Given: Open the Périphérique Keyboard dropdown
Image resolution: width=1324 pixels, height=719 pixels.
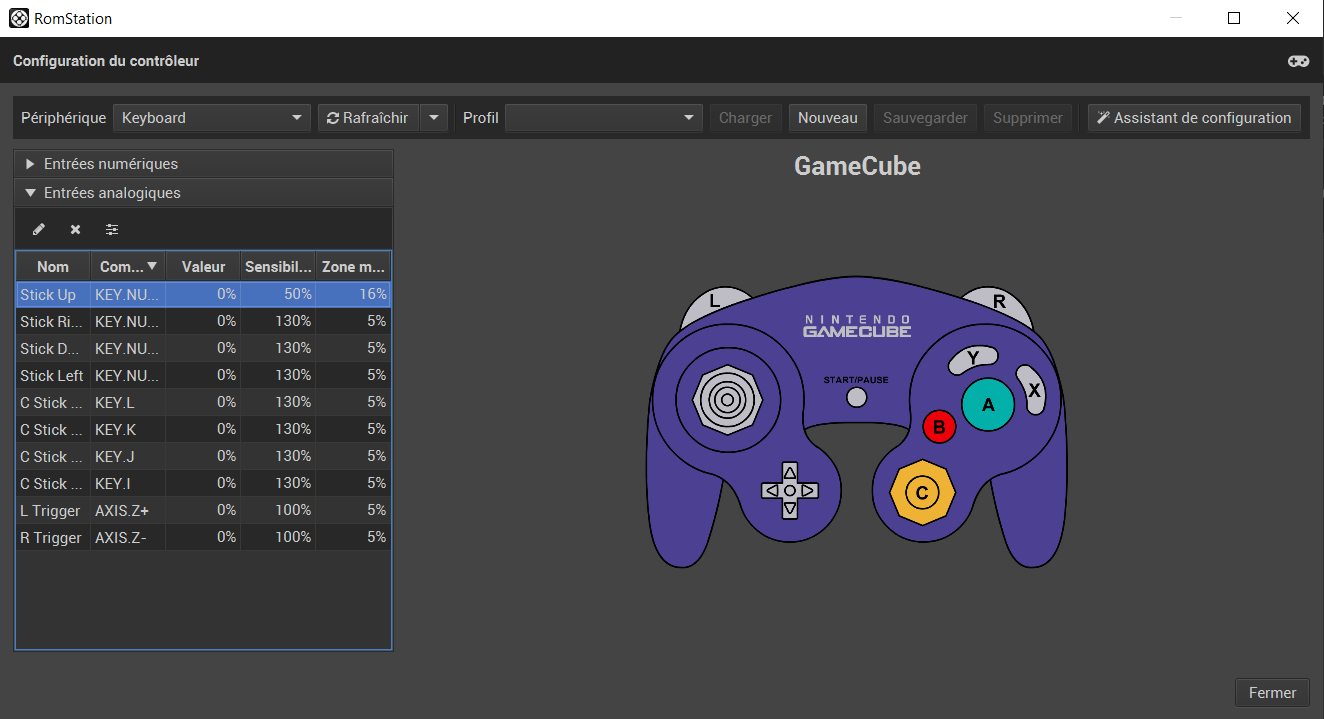Looking at the screenshot, I should [x=211, y=118].
